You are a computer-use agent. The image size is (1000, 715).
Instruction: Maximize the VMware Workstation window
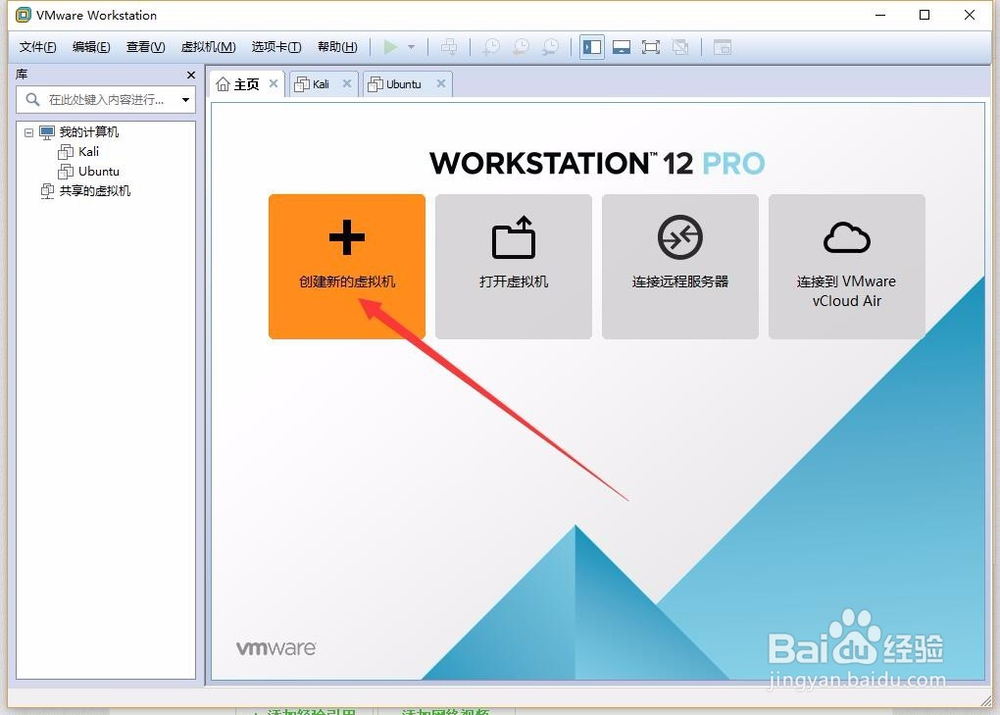pyautogui.click(x=925, y=15)
